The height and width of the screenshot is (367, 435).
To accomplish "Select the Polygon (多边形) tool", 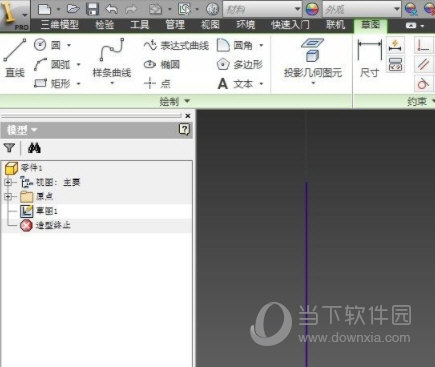I will pos(239,64).
